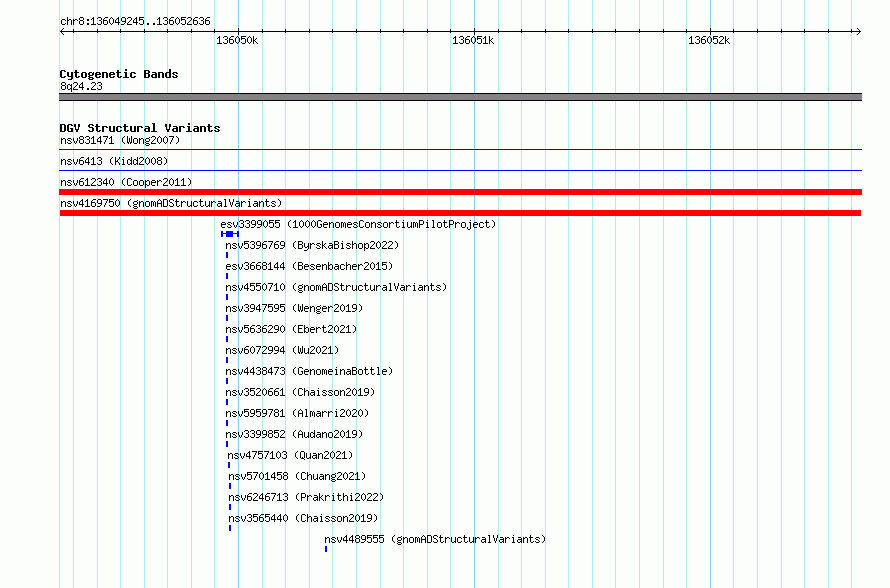Viewport: 890px width, 588px height.
Task: Click the gray 8q24.23 cytogenetic band bar
Action: [x=460, y=97]
